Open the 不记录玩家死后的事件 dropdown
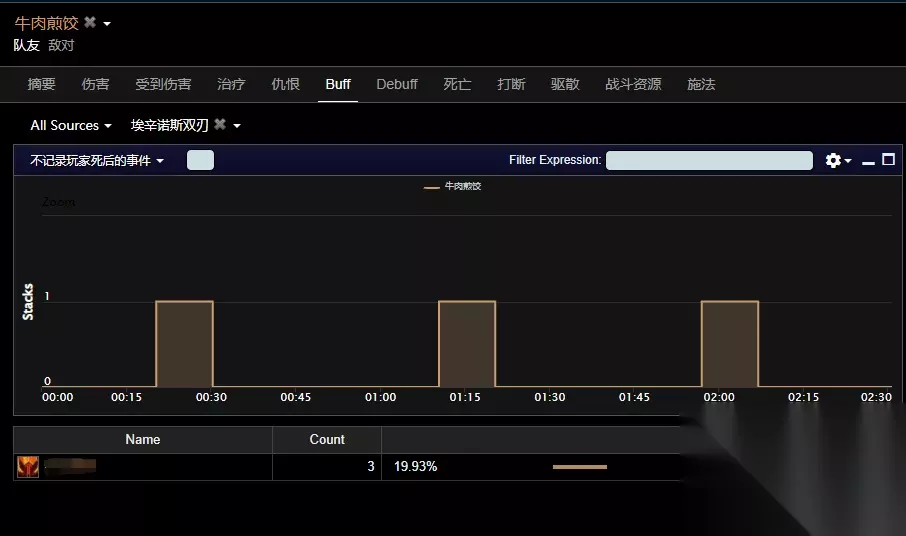 [x=97, y=161]
